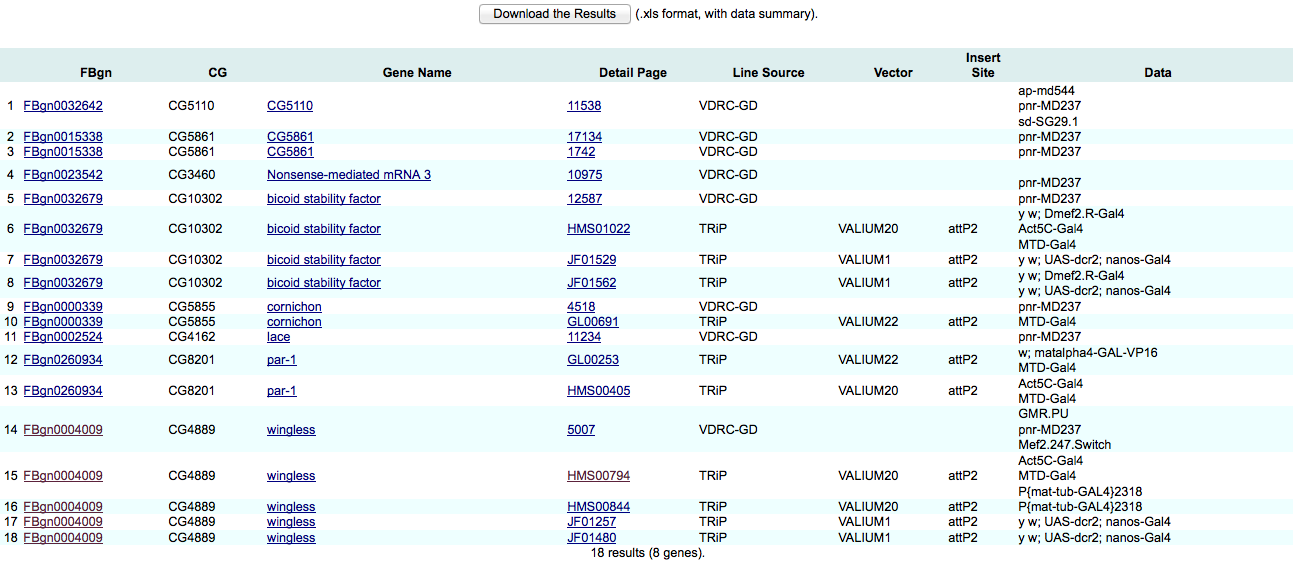
Task: Open the FBgn0023542 link
Action: [63, 175]
